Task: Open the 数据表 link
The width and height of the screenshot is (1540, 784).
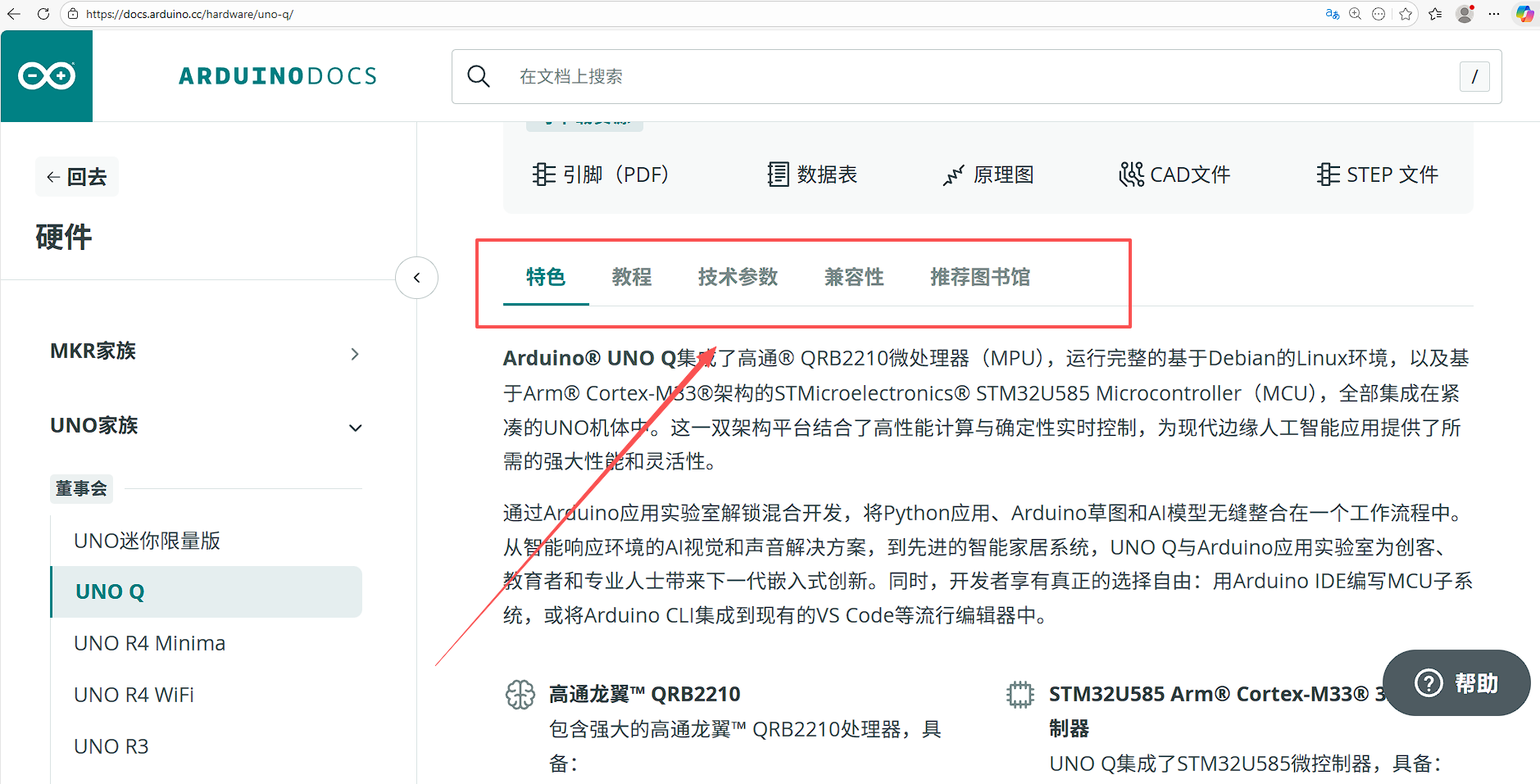Action: [x=812, y=174]
